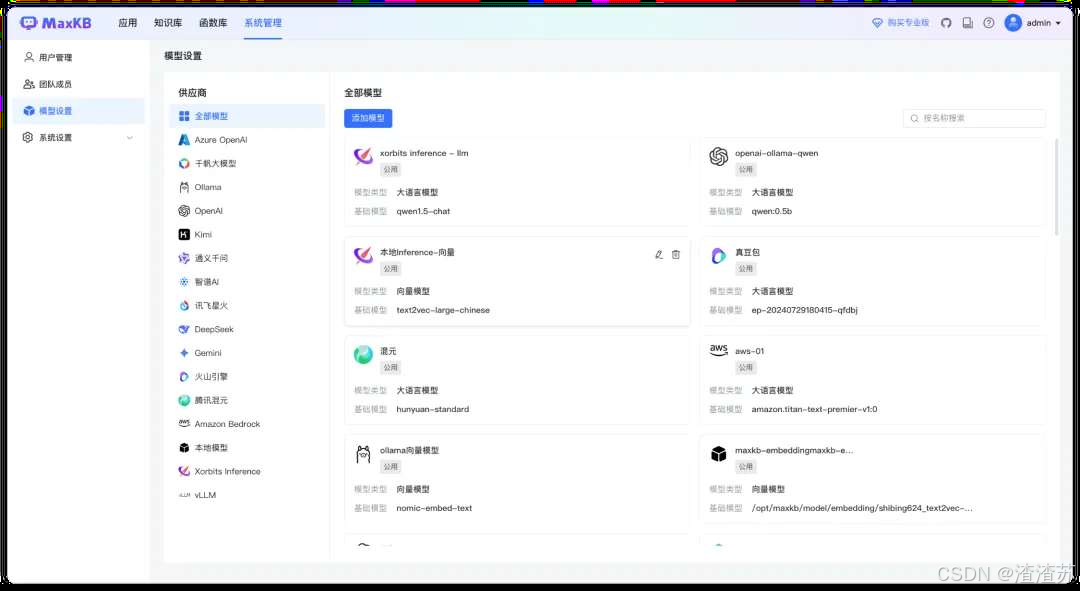Click the qwen1.5-chat base model text

coord(423,211)
